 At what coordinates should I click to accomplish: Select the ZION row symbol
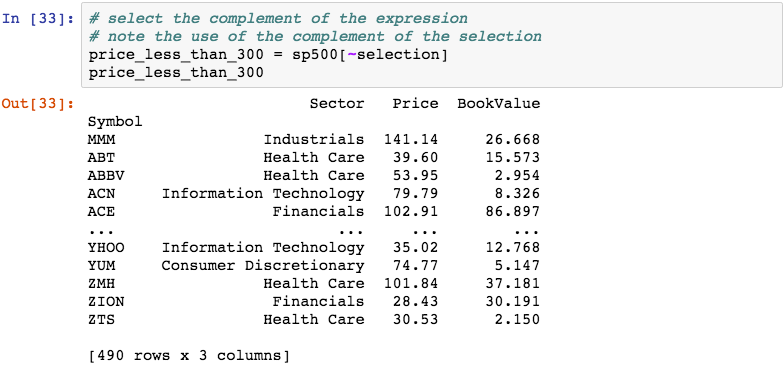(x=106, y=302)
